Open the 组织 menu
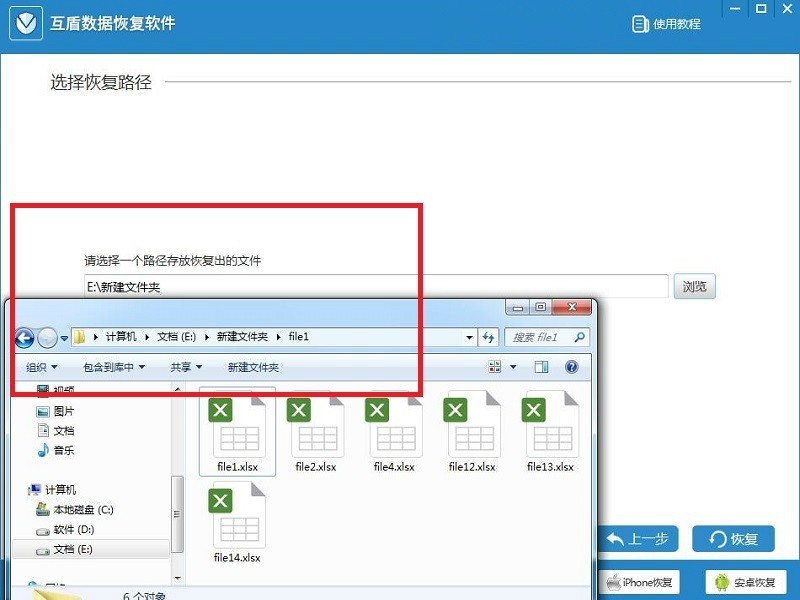Screen dimensions: 800x600 41,367
